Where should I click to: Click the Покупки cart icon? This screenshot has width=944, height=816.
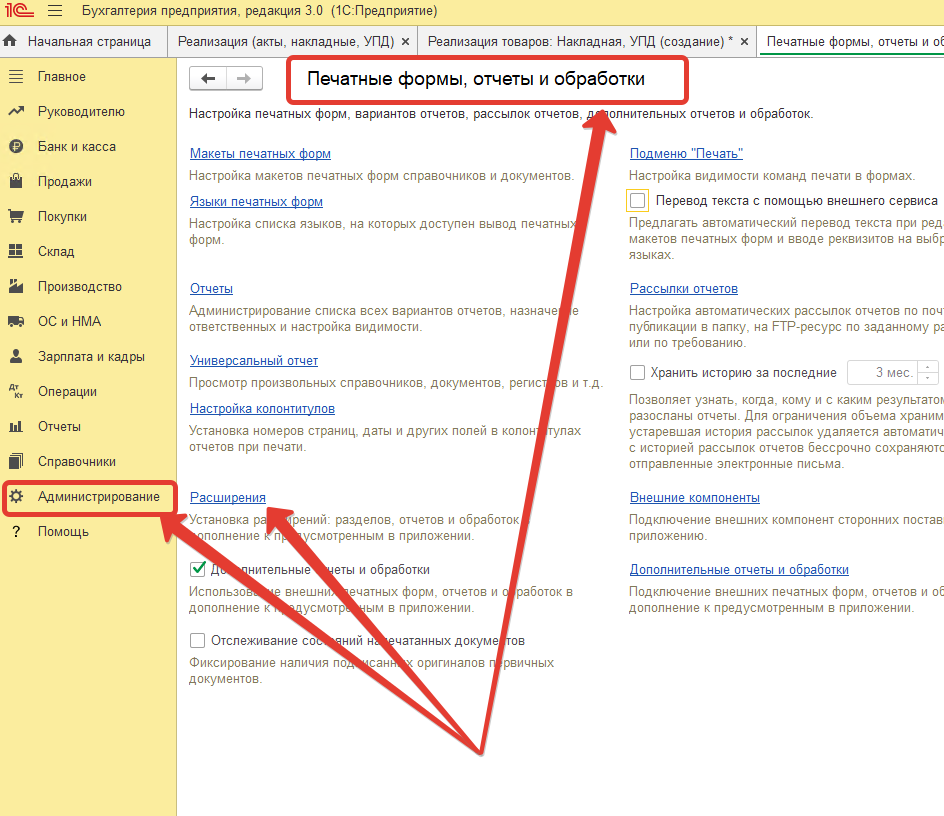(16, 216)
